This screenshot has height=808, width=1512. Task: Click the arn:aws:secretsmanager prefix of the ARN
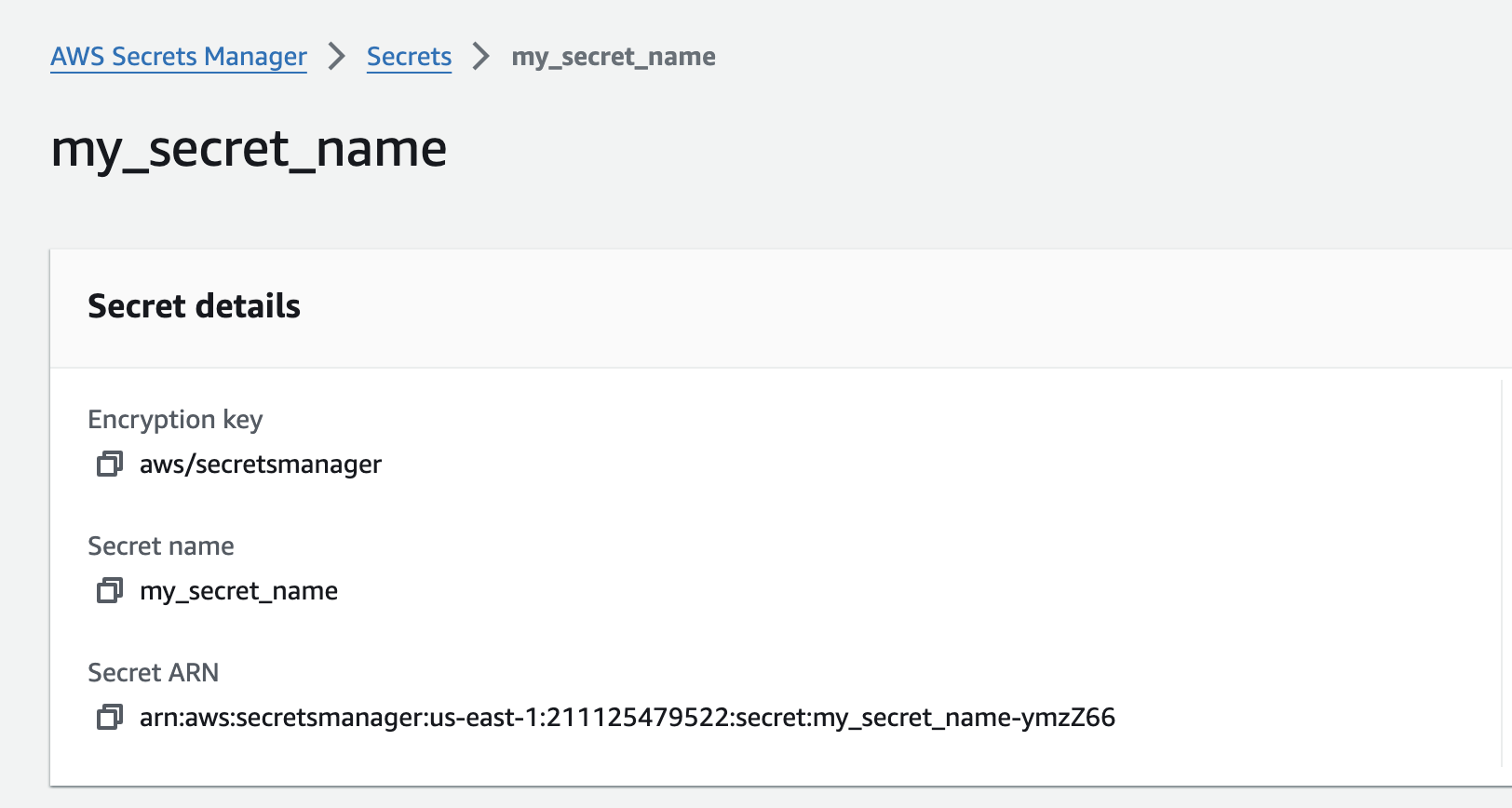click(x=281, y=718)
